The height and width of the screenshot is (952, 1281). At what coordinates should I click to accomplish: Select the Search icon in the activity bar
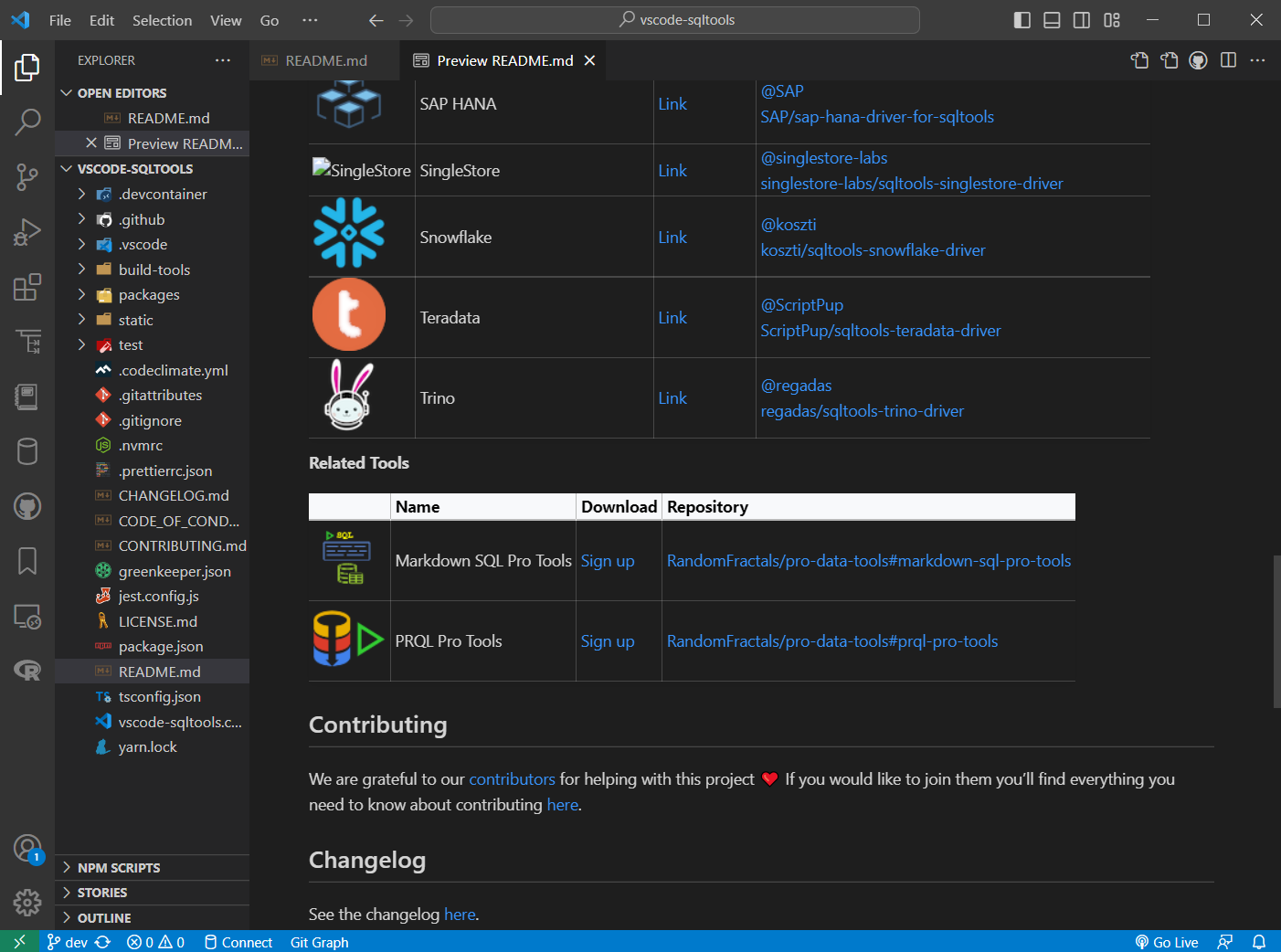point(27,122)
